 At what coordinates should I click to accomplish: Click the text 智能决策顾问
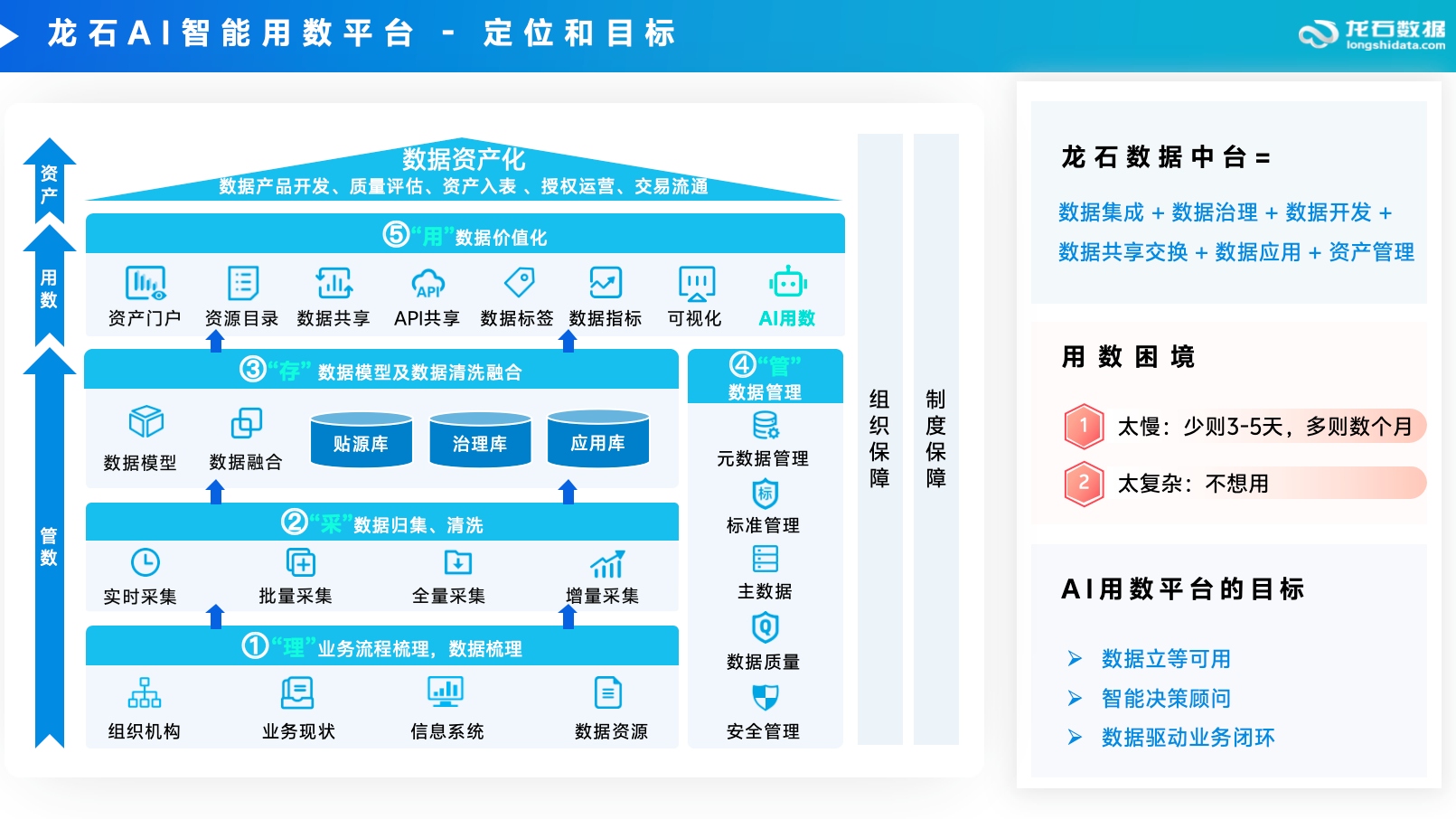(1166, 699)
